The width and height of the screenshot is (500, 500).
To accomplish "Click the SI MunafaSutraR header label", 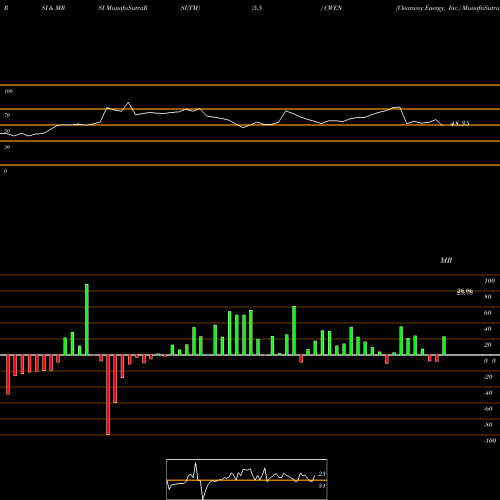I will click(x=123, y=8).
